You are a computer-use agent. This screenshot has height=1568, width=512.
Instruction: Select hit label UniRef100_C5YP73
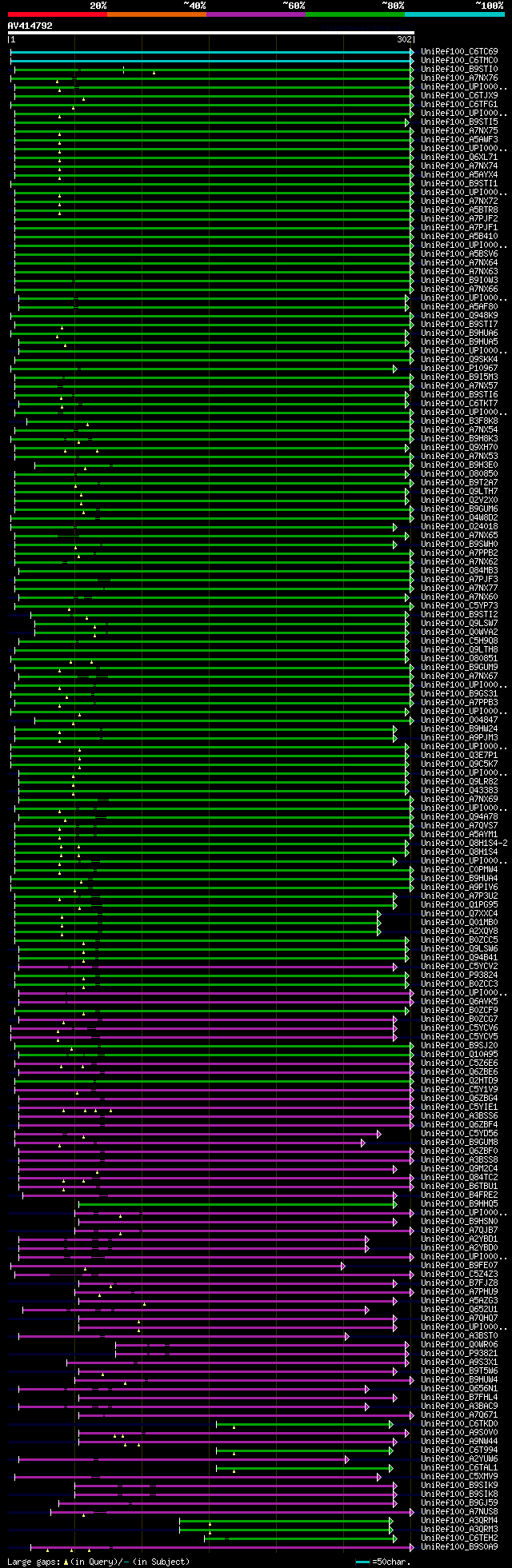coord(459,606)
